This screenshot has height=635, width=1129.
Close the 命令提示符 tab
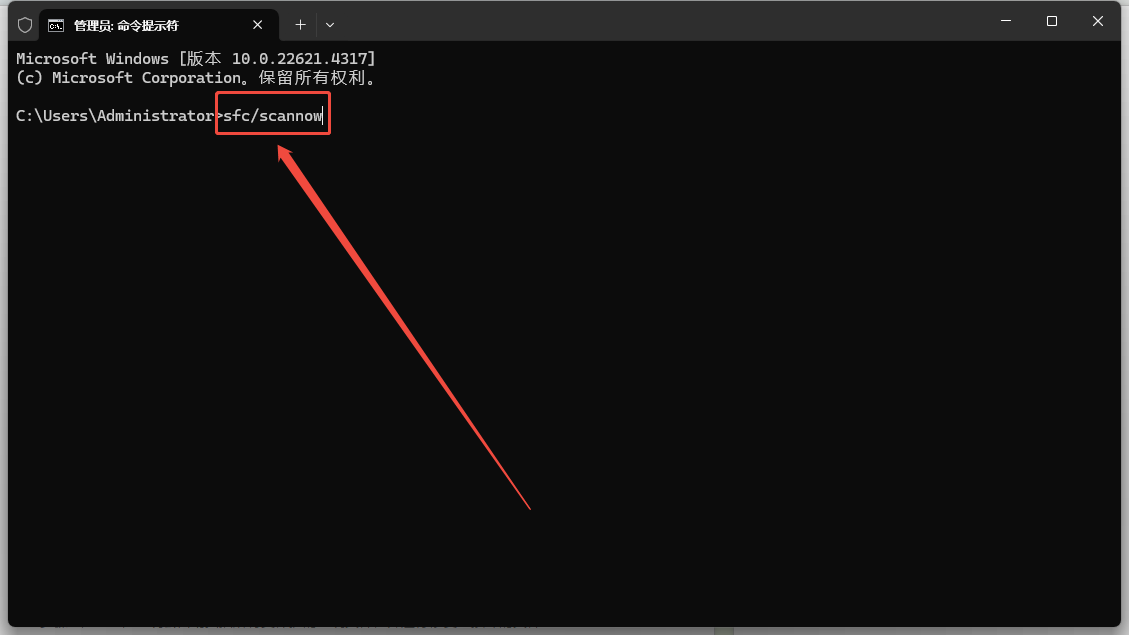coord(257,25)
